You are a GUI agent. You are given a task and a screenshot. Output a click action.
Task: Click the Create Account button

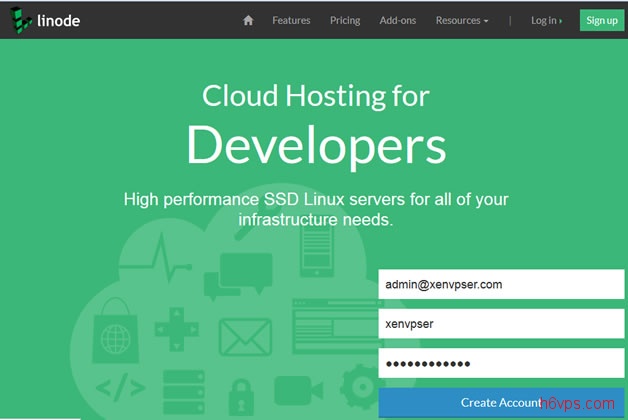click(x=501, y=402)
